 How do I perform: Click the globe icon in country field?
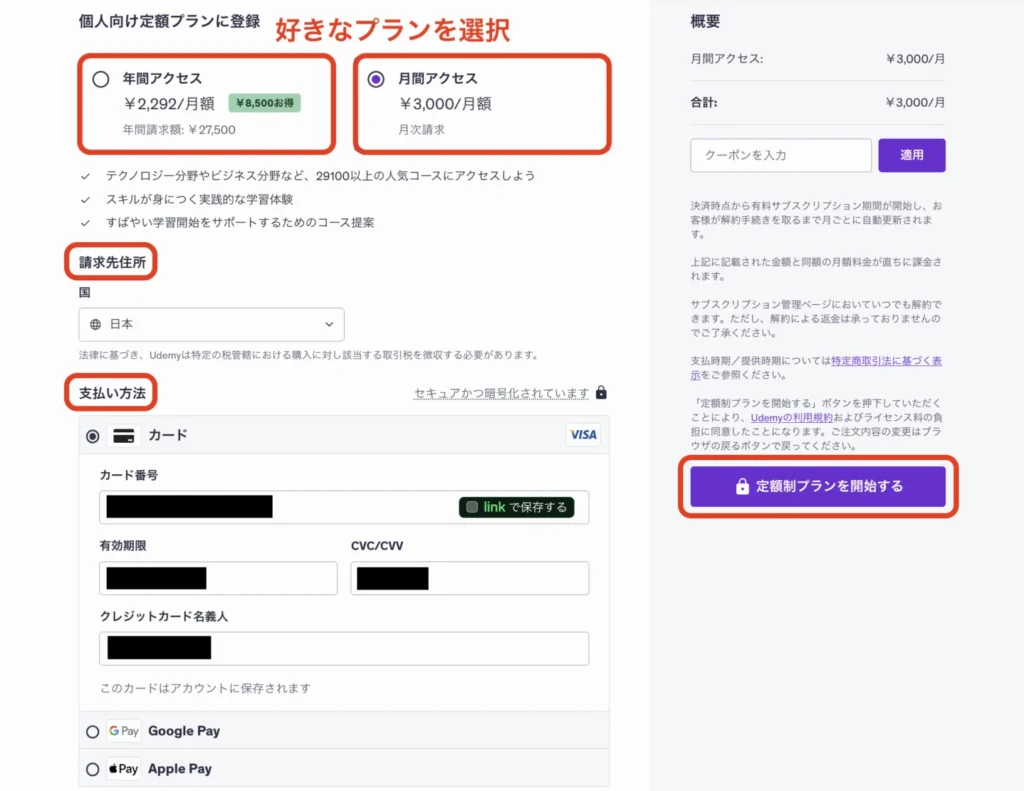tap(96, 325)
